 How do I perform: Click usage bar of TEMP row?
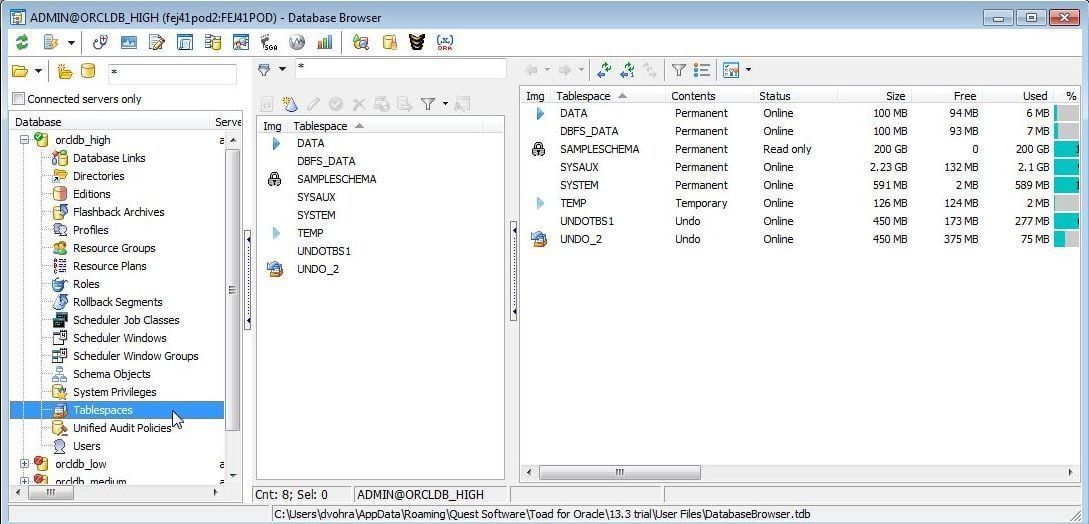point(1067,203)
